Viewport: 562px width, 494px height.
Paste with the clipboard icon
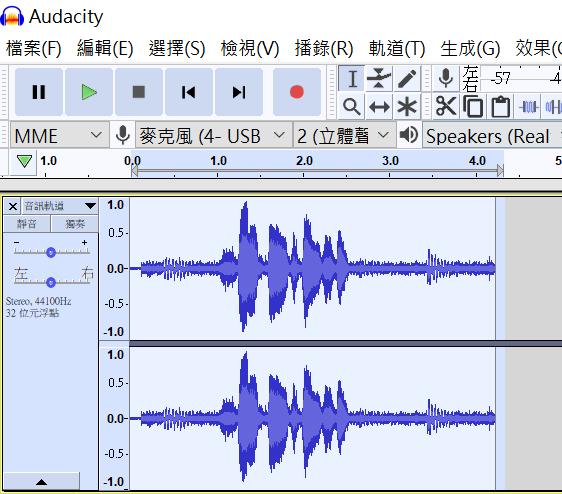click(500, 106)
